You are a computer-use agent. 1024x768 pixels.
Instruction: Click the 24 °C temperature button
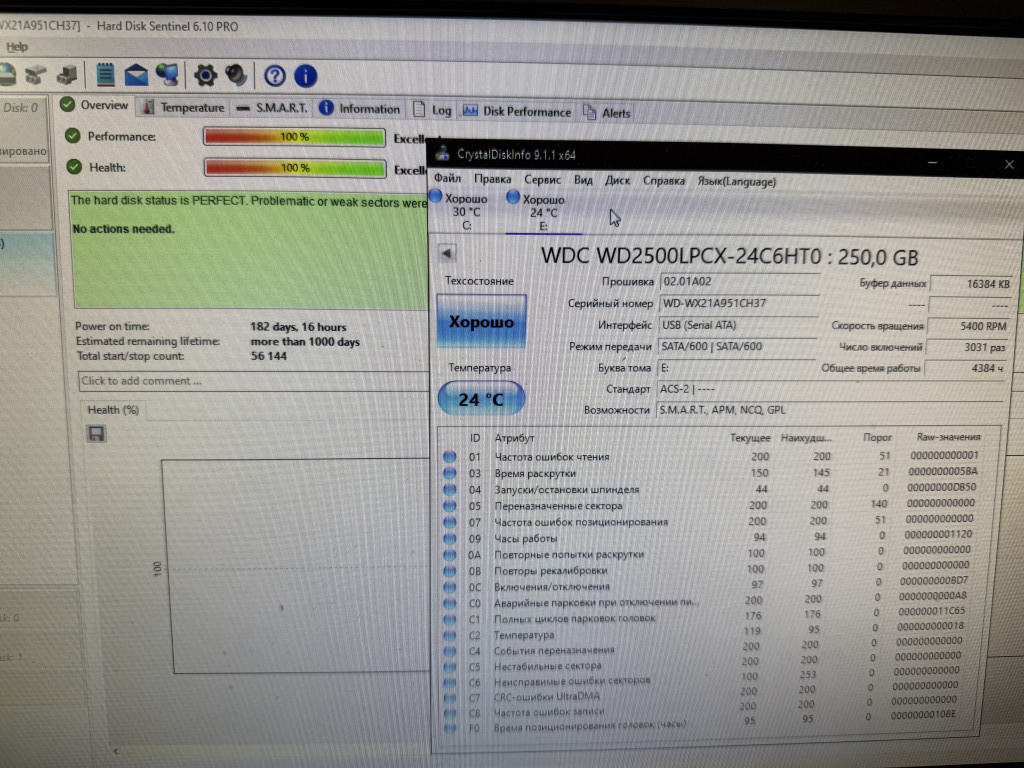point(481,399)
